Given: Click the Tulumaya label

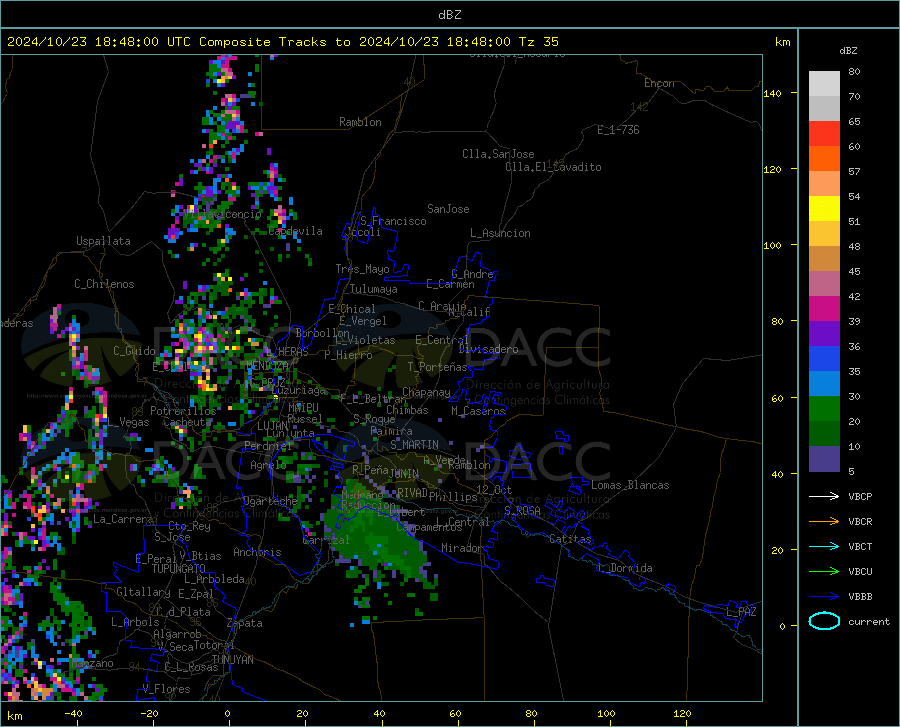Looking at the screenshot, I should tap(374, 289).
